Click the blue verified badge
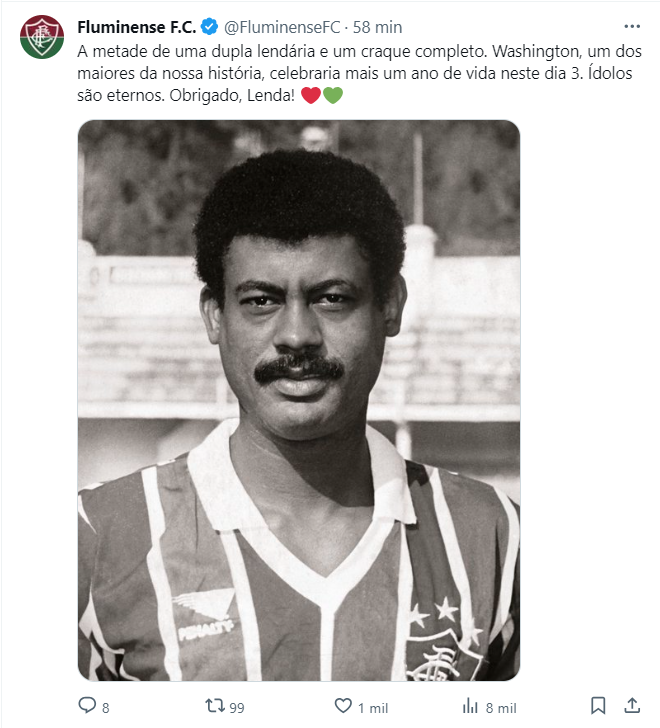The height and width of the screenshot is (728, 660). [x=209, y=27]
